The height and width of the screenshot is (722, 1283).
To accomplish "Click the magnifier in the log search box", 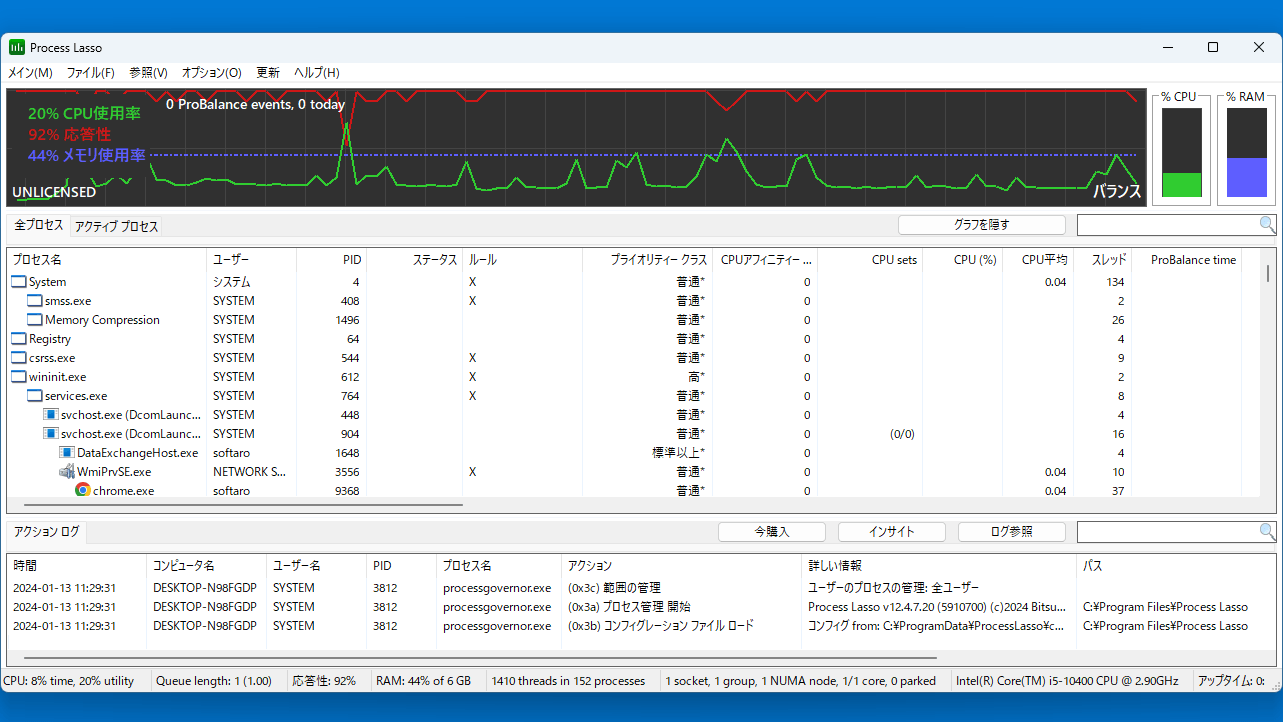I will point(1267,532).
